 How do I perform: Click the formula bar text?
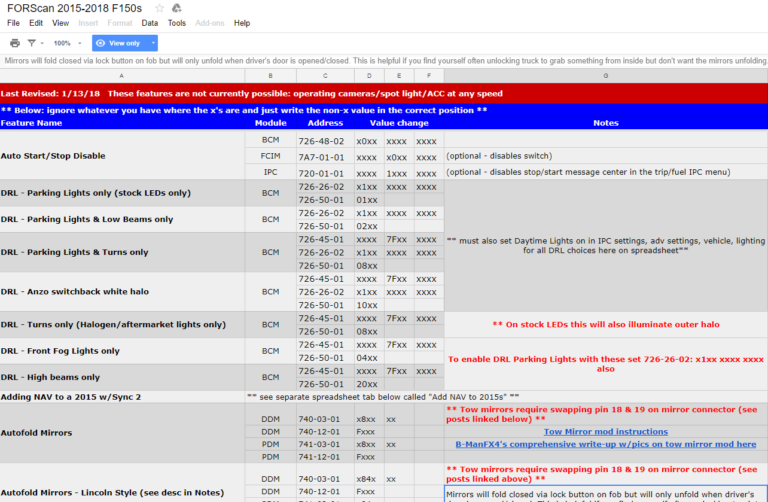point(384,61)
